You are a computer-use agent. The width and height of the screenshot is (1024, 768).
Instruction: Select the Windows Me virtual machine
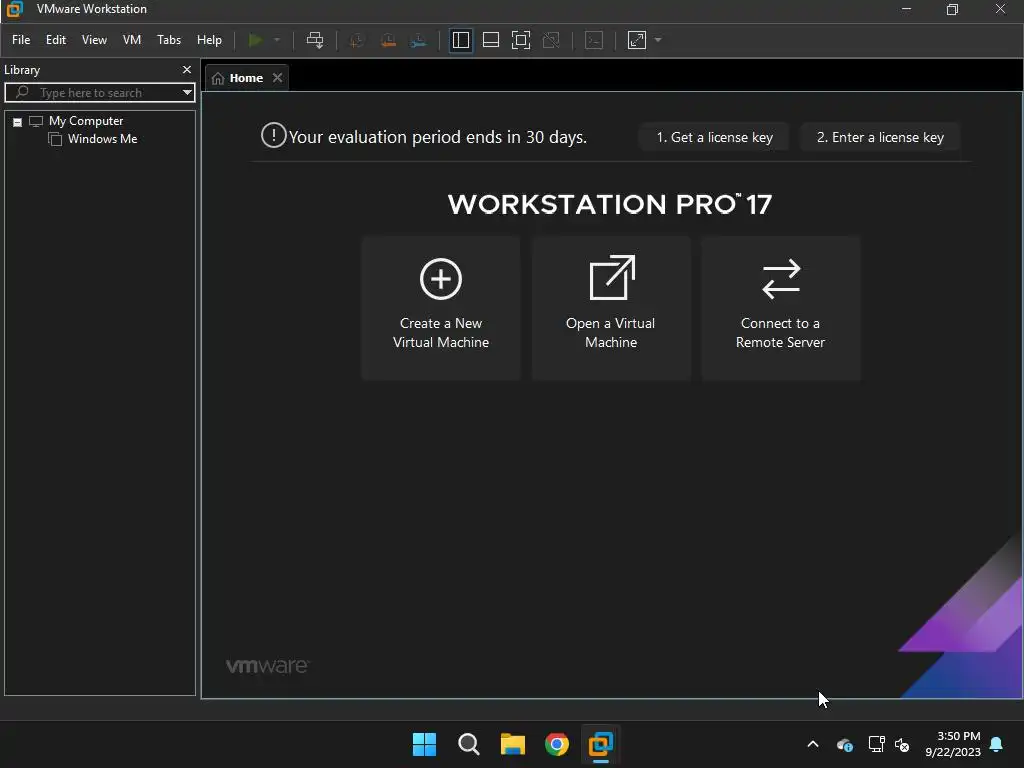point(103,139)
